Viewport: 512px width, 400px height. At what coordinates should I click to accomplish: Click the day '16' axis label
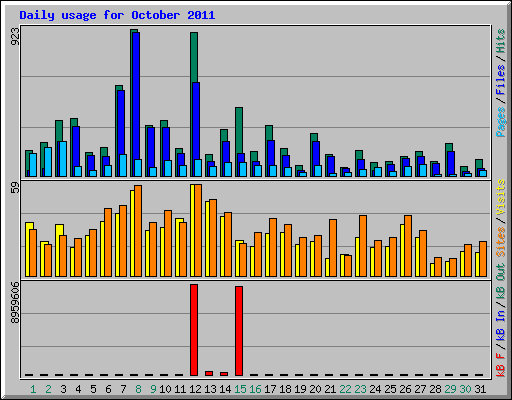tap(255, 389)
